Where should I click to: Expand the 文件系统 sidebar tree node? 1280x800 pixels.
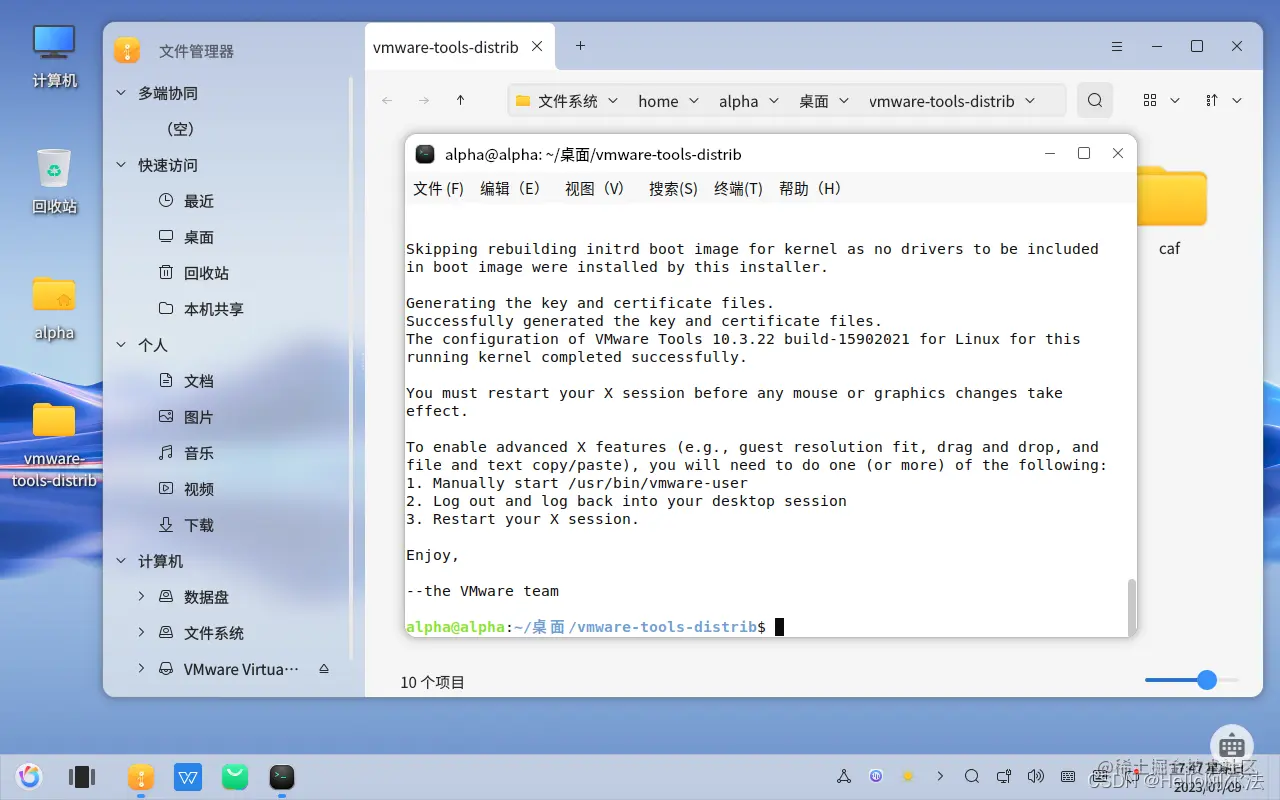[x=141, y=633]
